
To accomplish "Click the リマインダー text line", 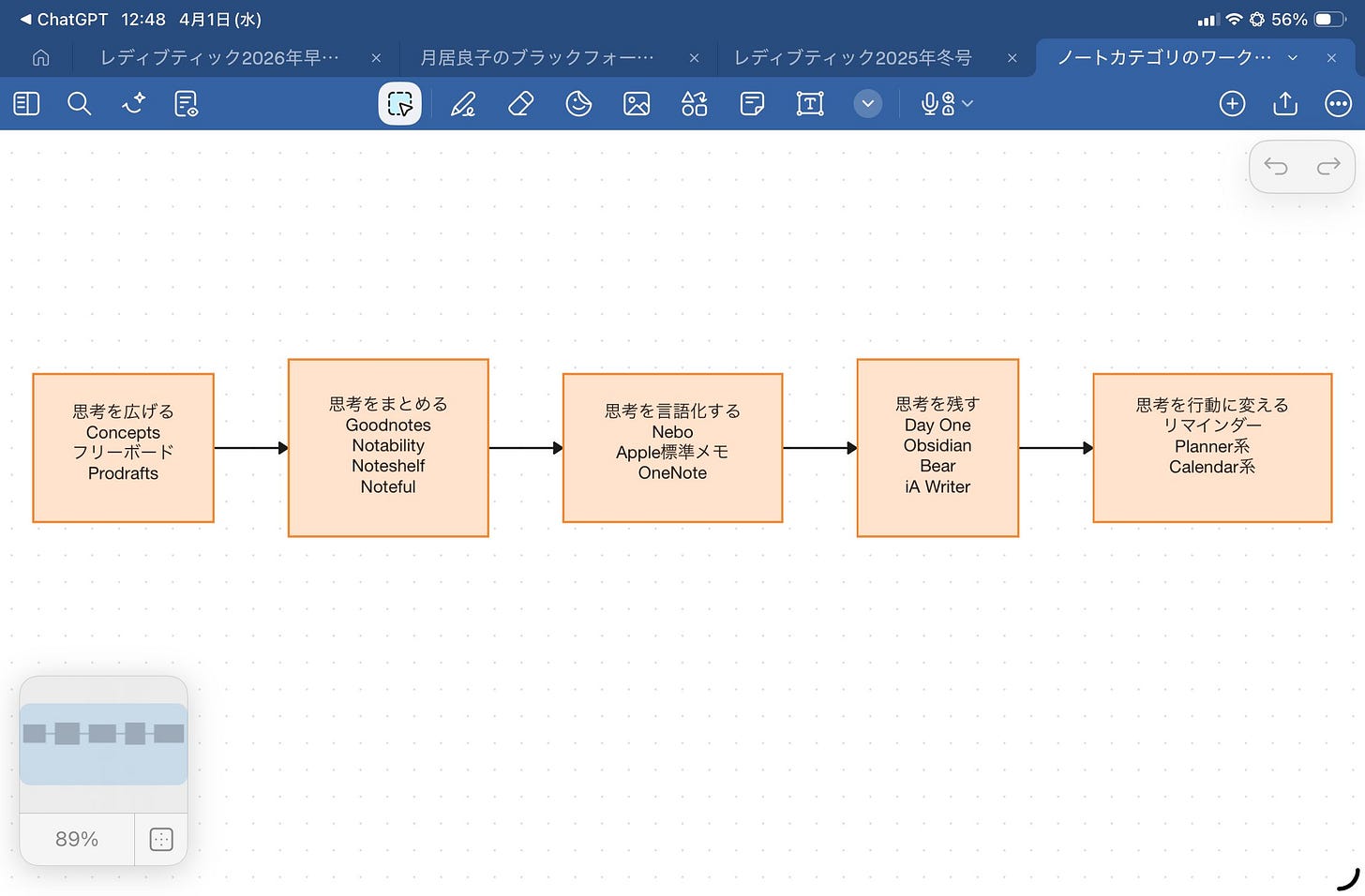I will coord(1212,426).
